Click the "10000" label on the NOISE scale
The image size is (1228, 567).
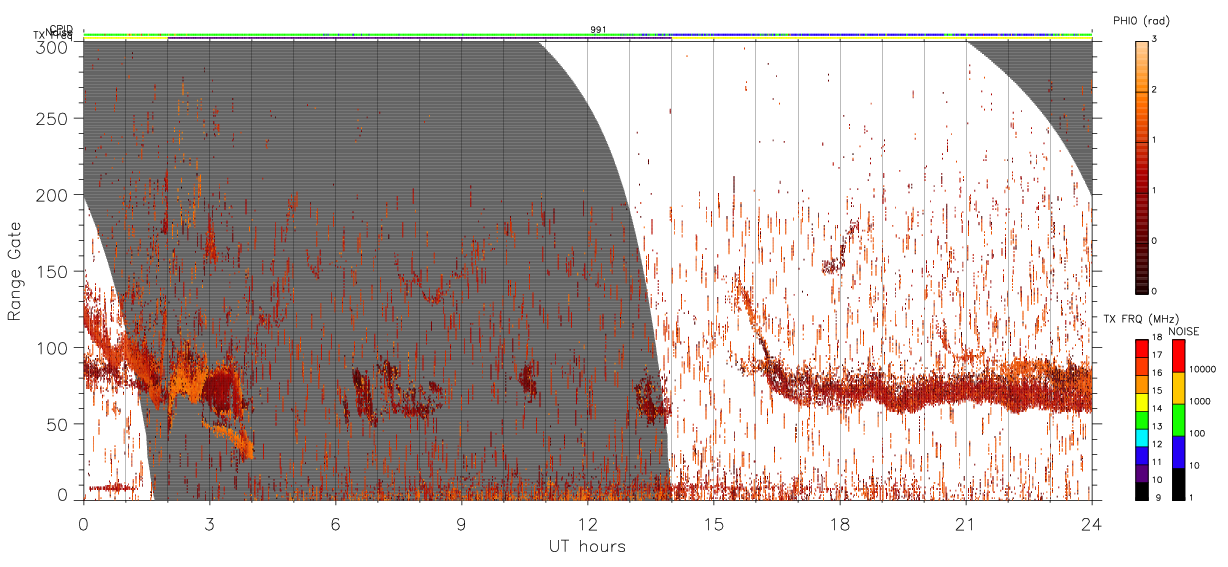(x=1202, y=369)
